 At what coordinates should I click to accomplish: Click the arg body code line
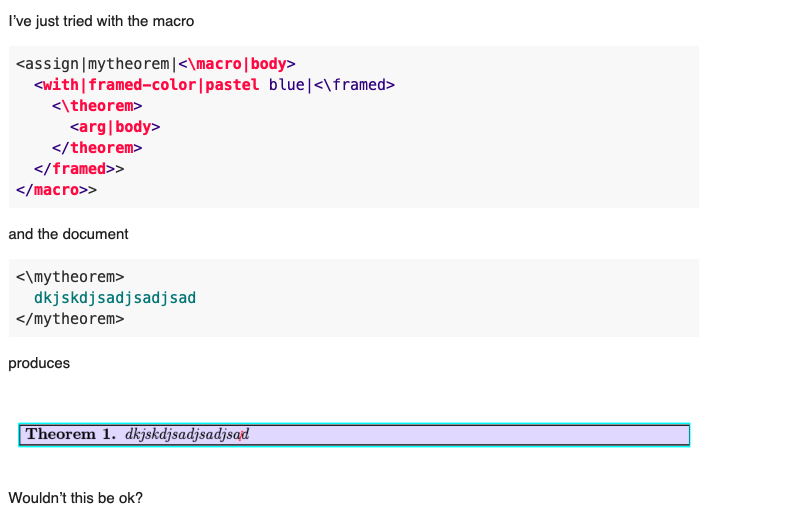115,127
